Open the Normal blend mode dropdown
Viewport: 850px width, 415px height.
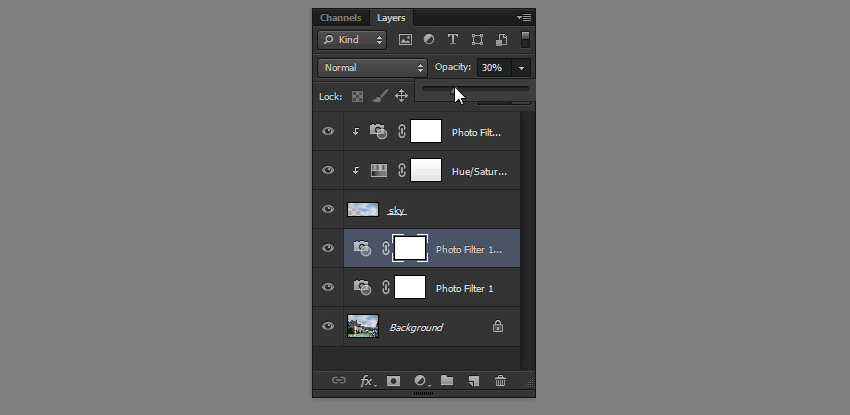372,68
